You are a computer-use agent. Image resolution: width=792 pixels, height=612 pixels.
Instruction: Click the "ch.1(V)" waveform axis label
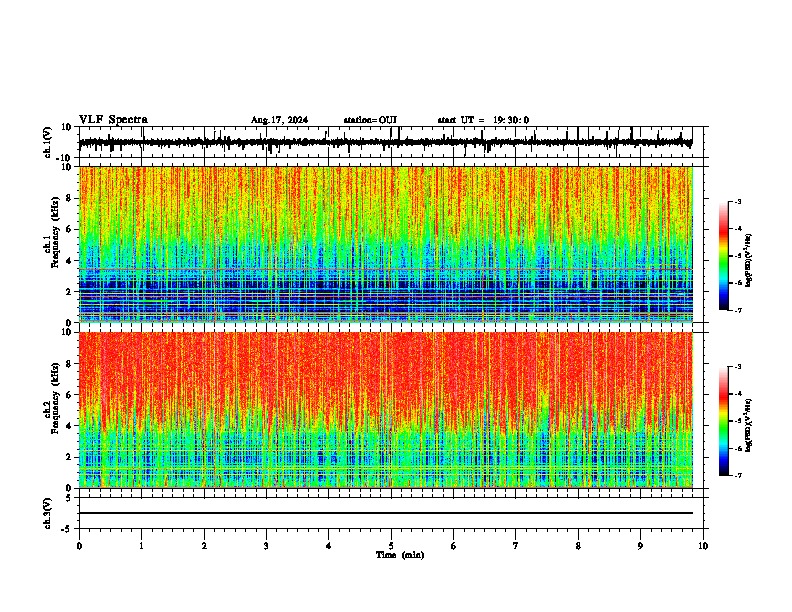[48, 142]
